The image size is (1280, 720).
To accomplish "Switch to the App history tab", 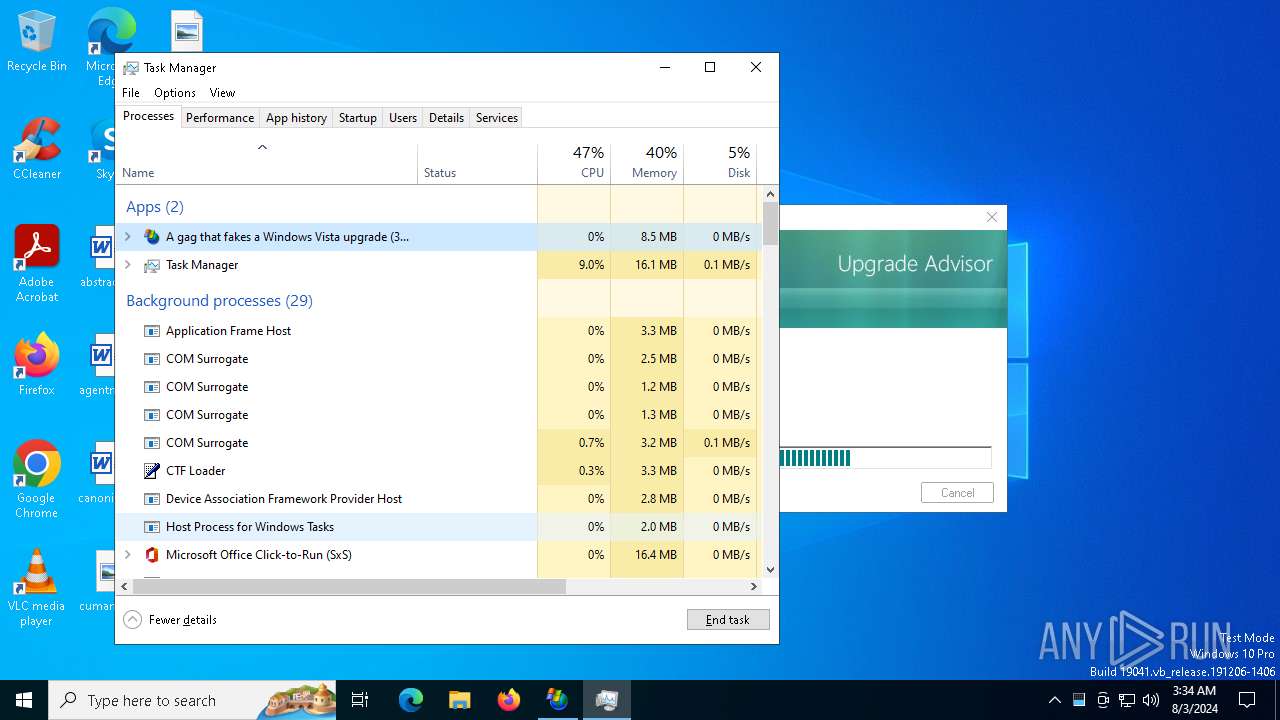I will click(296, 118).
